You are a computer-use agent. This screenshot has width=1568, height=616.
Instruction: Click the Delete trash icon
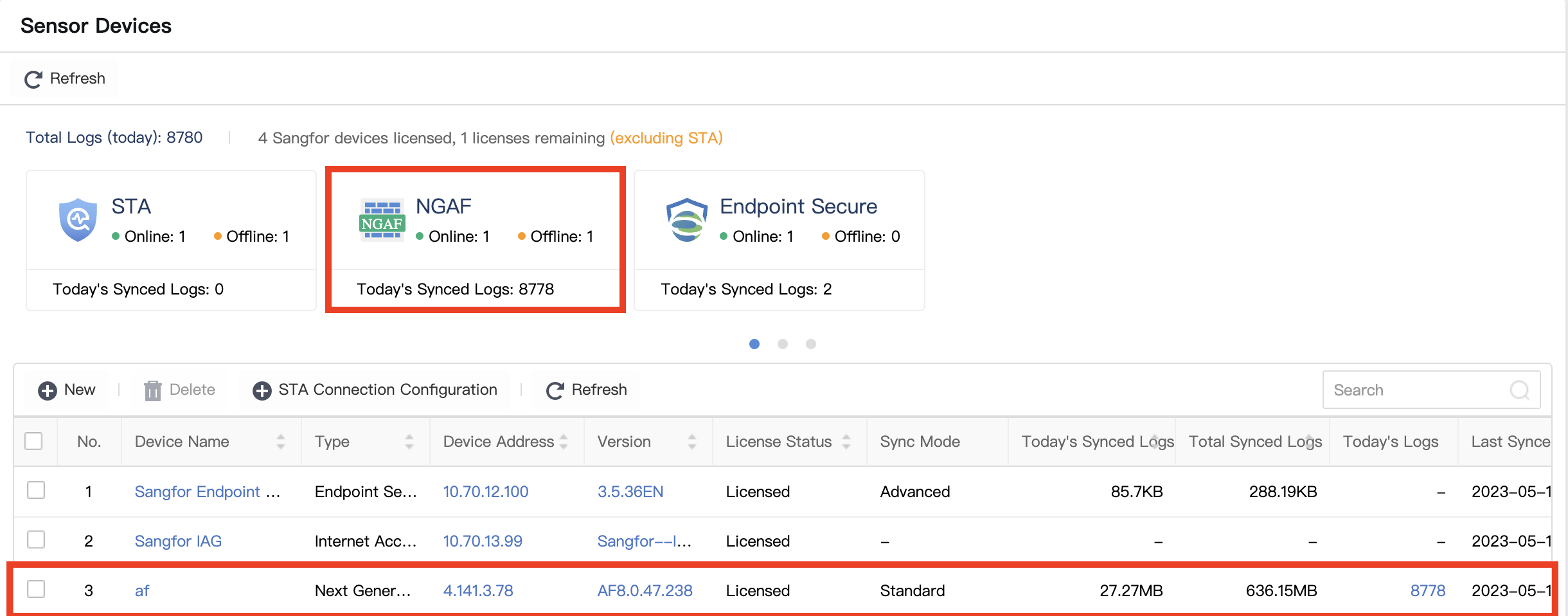(x=153, y=390)
